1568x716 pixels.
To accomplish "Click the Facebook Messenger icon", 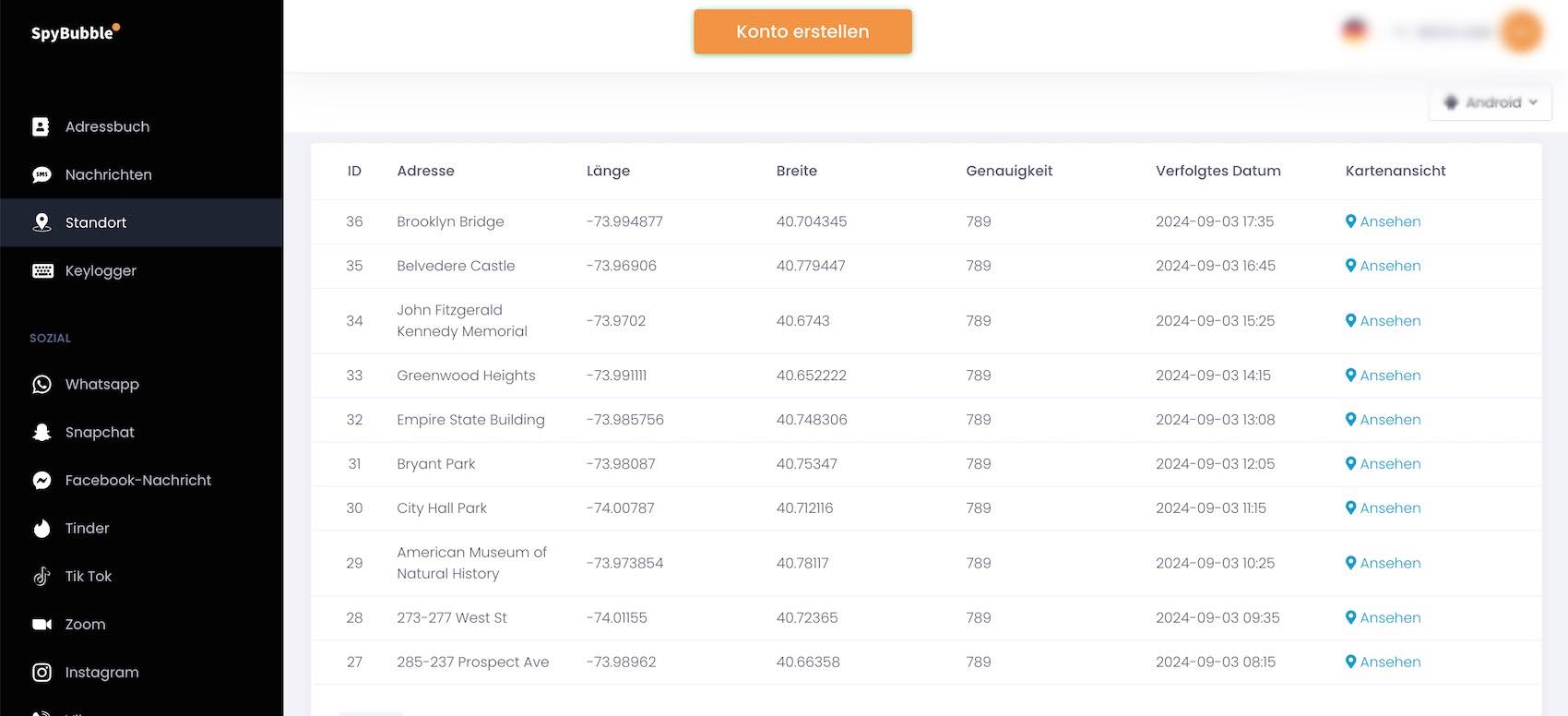I will (x=42, y=480).
